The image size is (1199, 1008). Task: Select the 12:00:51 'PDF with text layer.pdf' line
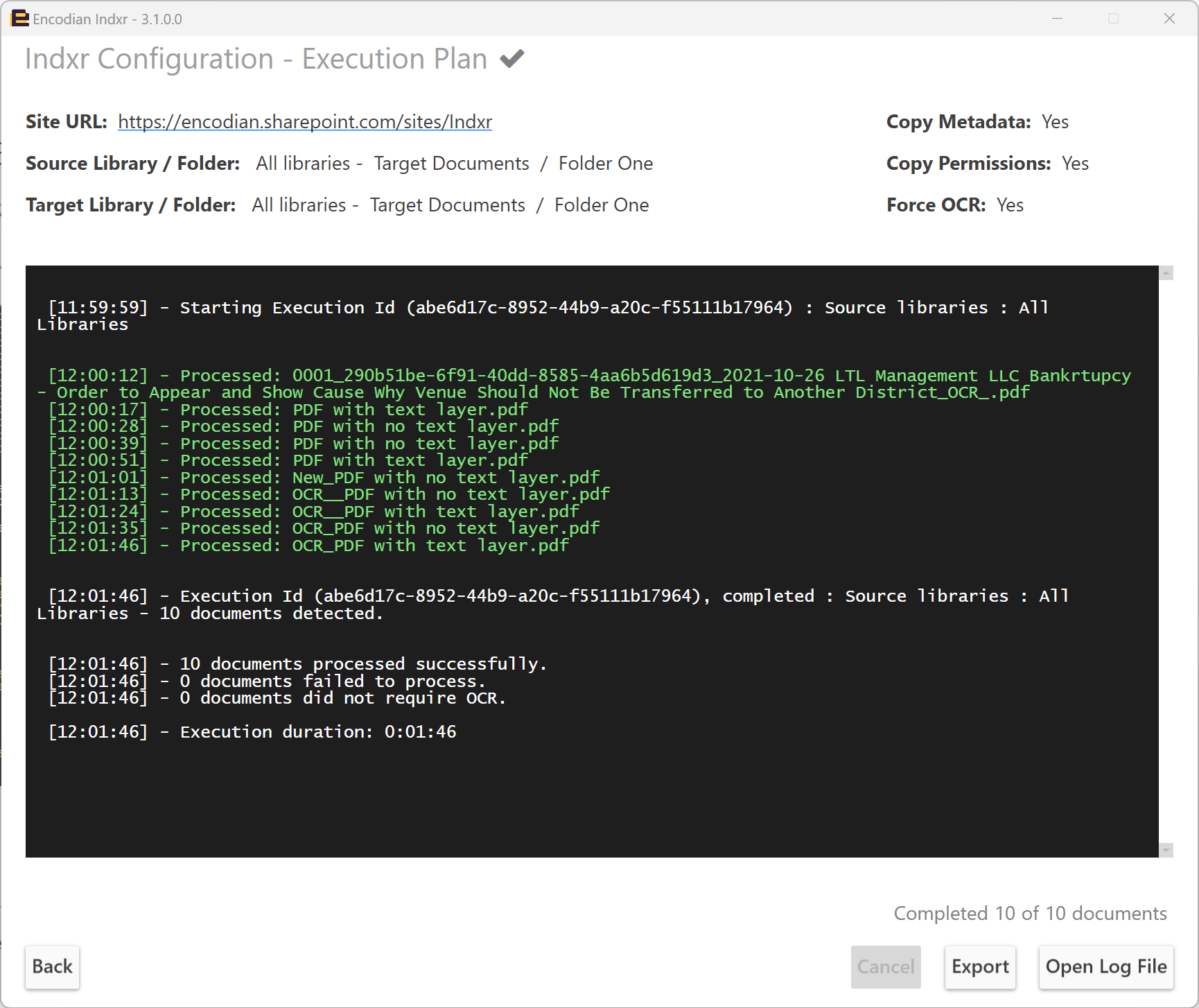click(x=288, y=460)
